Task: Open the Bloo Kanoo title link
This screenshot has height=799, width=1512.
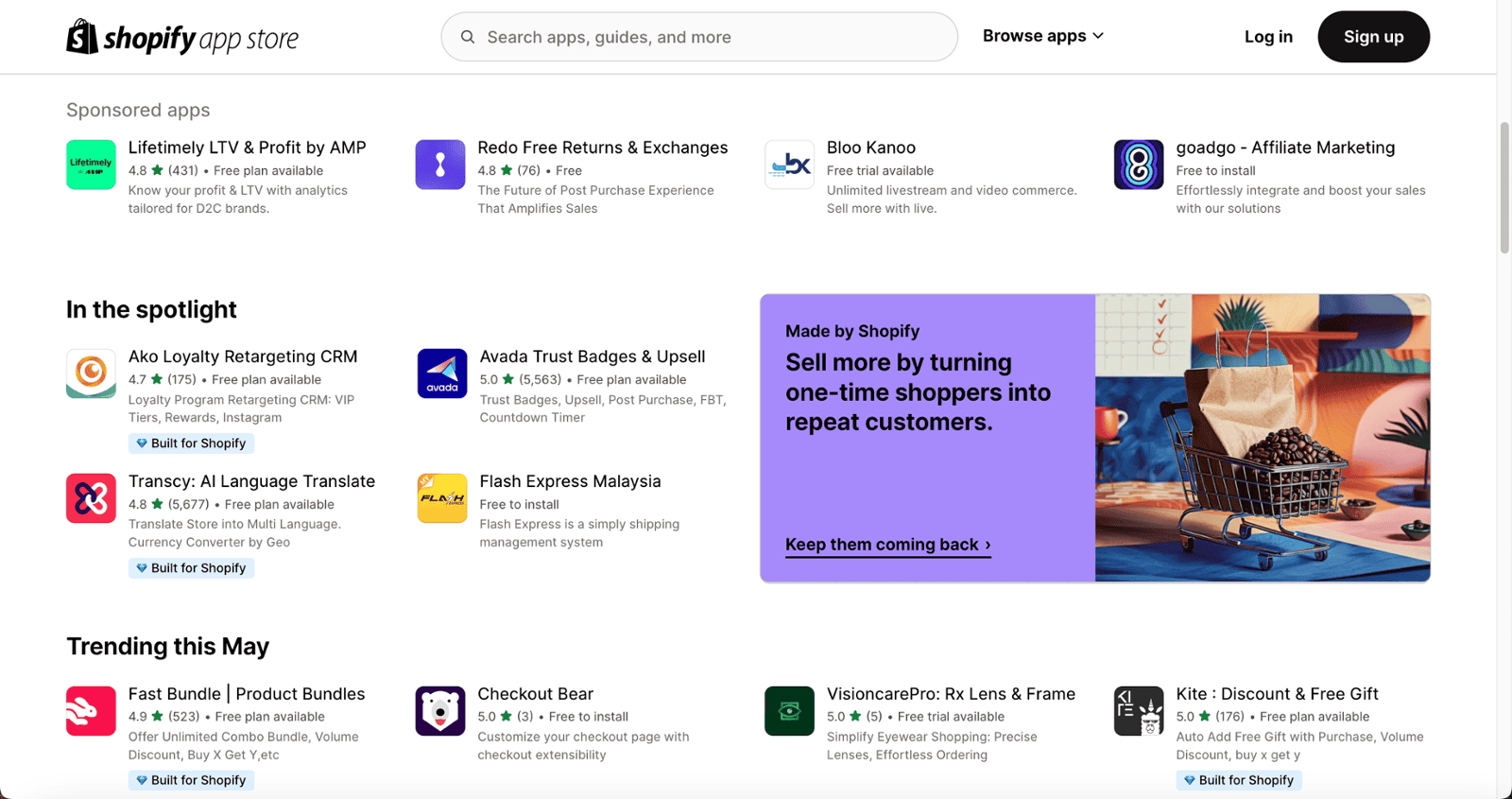Action: (871, 148)
